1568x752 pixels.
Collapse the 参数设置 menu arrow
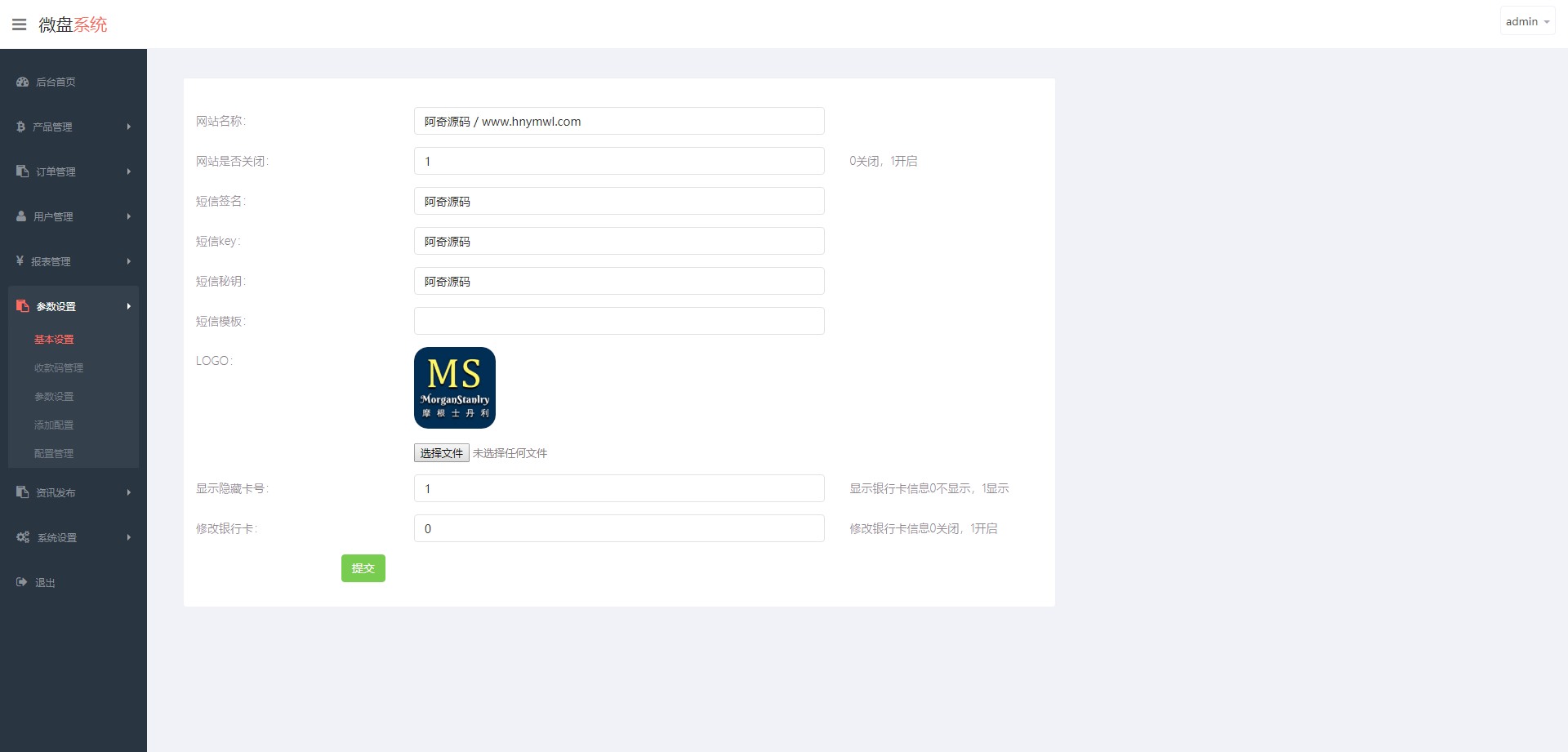click(129, 306)
